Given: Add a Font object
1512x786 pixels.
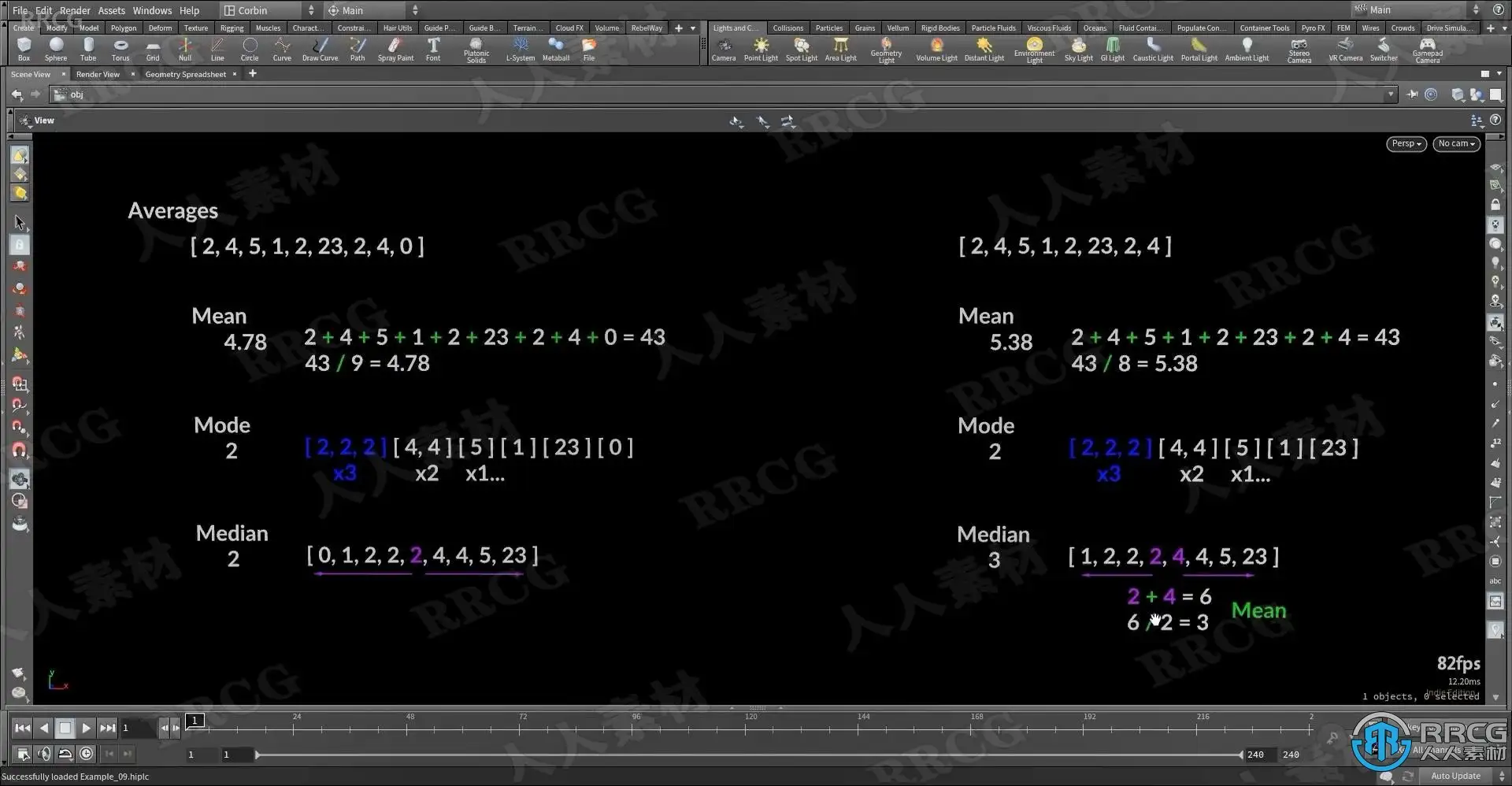Looking at the screenshot, I should point(433,50).
